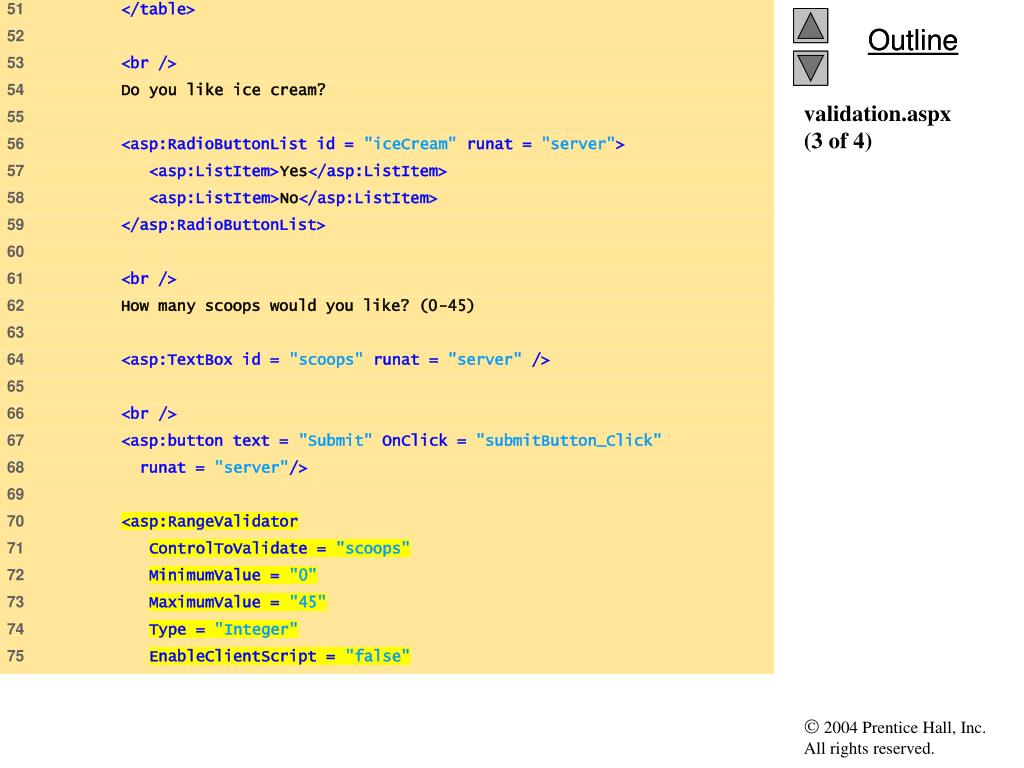Click the closing asp:RadioButtonList tag
The height and width of the screenshot is (768, 1024).
[x=223, y=225]
